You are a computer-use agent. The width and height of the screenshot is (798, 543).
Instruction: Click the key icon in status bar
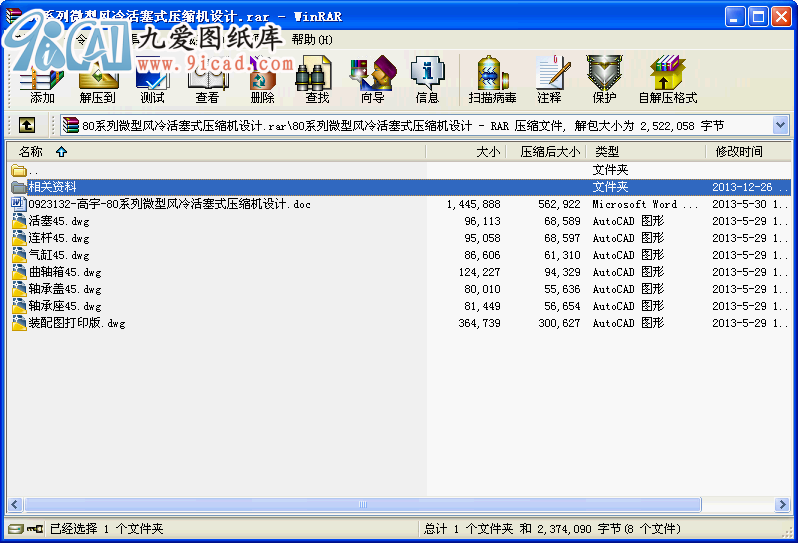[35, 529]
